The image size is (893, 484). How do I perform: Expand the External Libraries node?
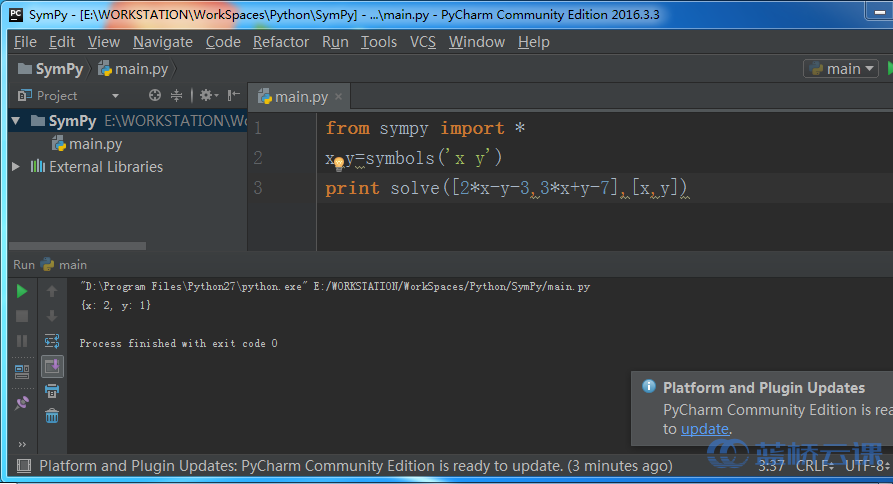16,167
